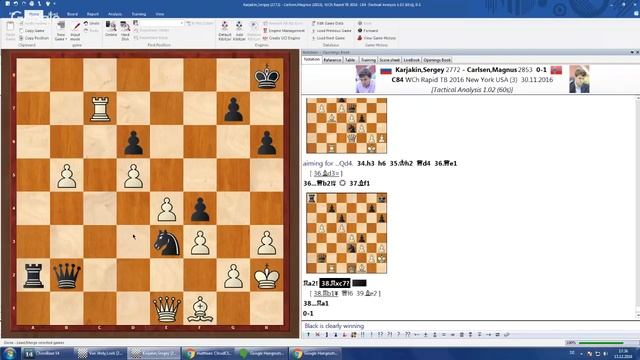Open the Windows Start button
Image resolution: width=640 pixels, height=360 pixels.
9,353
